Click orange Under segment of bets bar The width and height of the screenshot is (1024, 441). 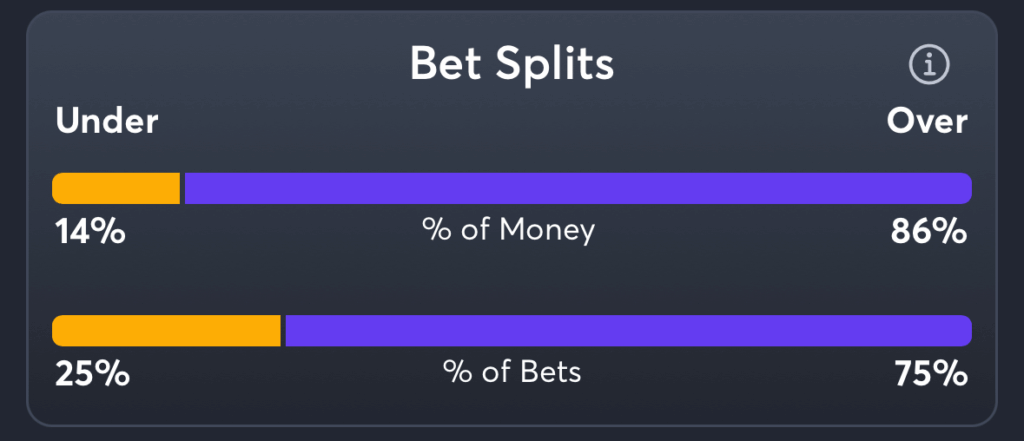pos(166,331)
